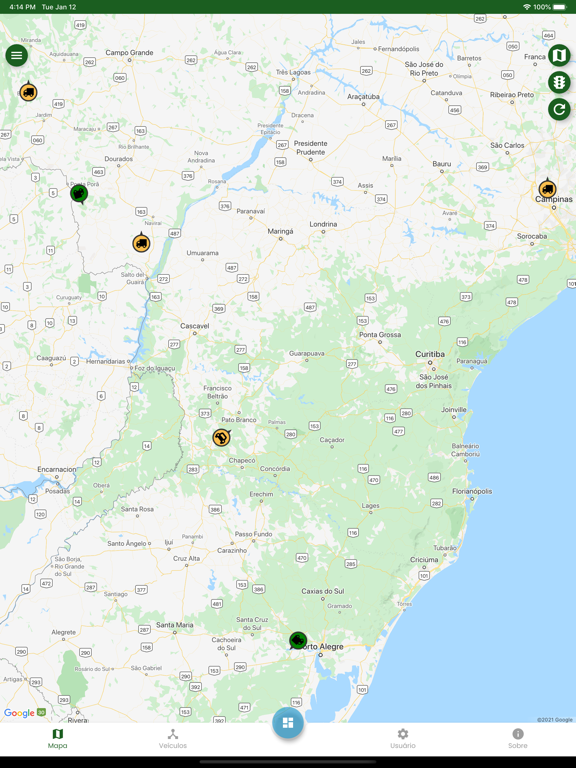Viewport: 576px width, 768px height.
Task: Click the Araçatuba city label
Action: point(363,96)
